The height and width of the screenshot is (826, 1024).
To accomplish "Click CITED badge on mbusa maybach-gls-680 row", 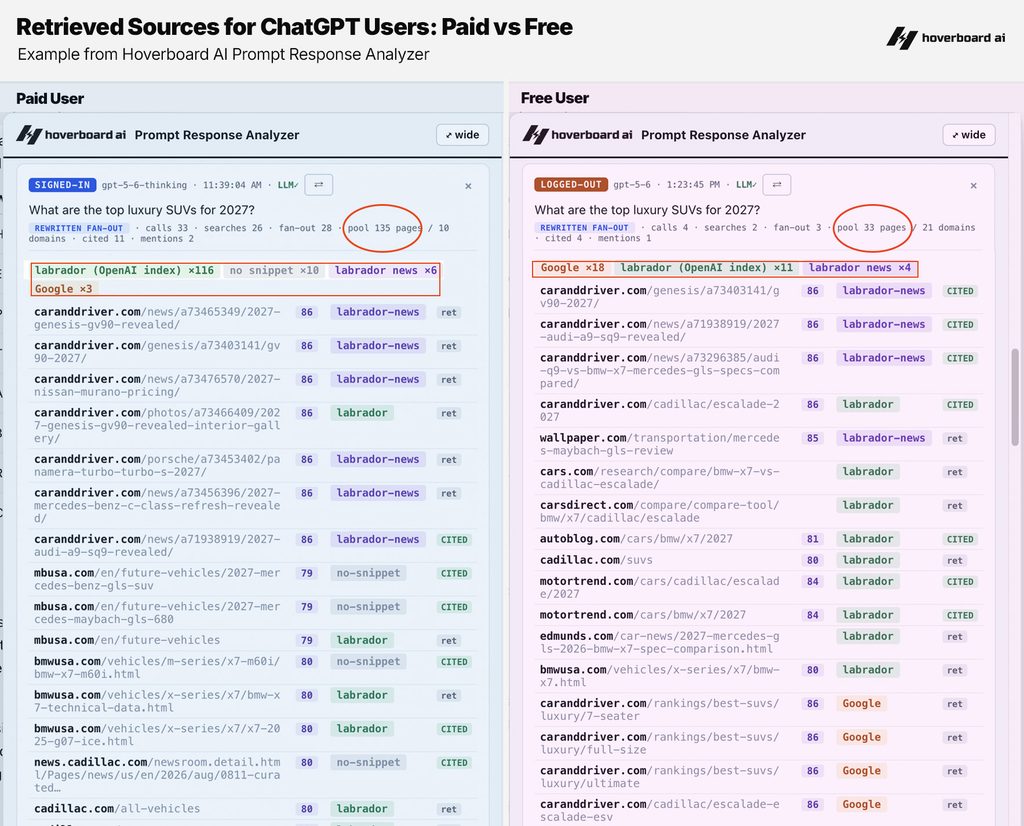I will coord(454,607).
